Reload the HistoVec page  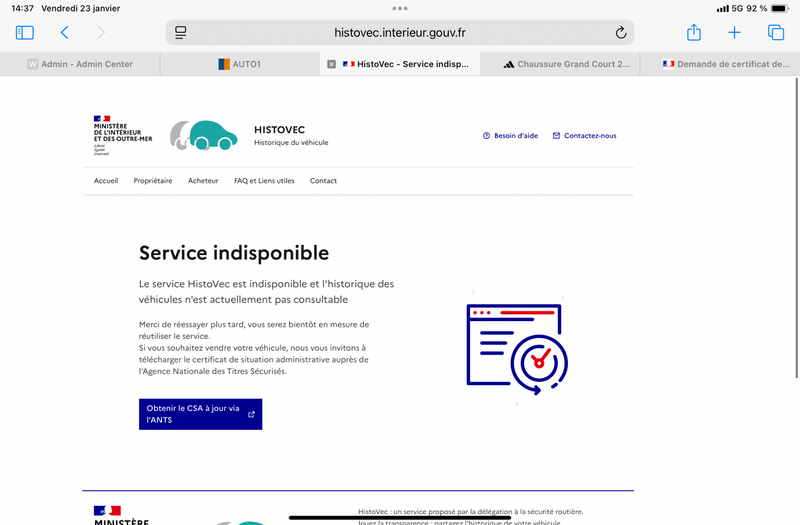pos(620,33)
